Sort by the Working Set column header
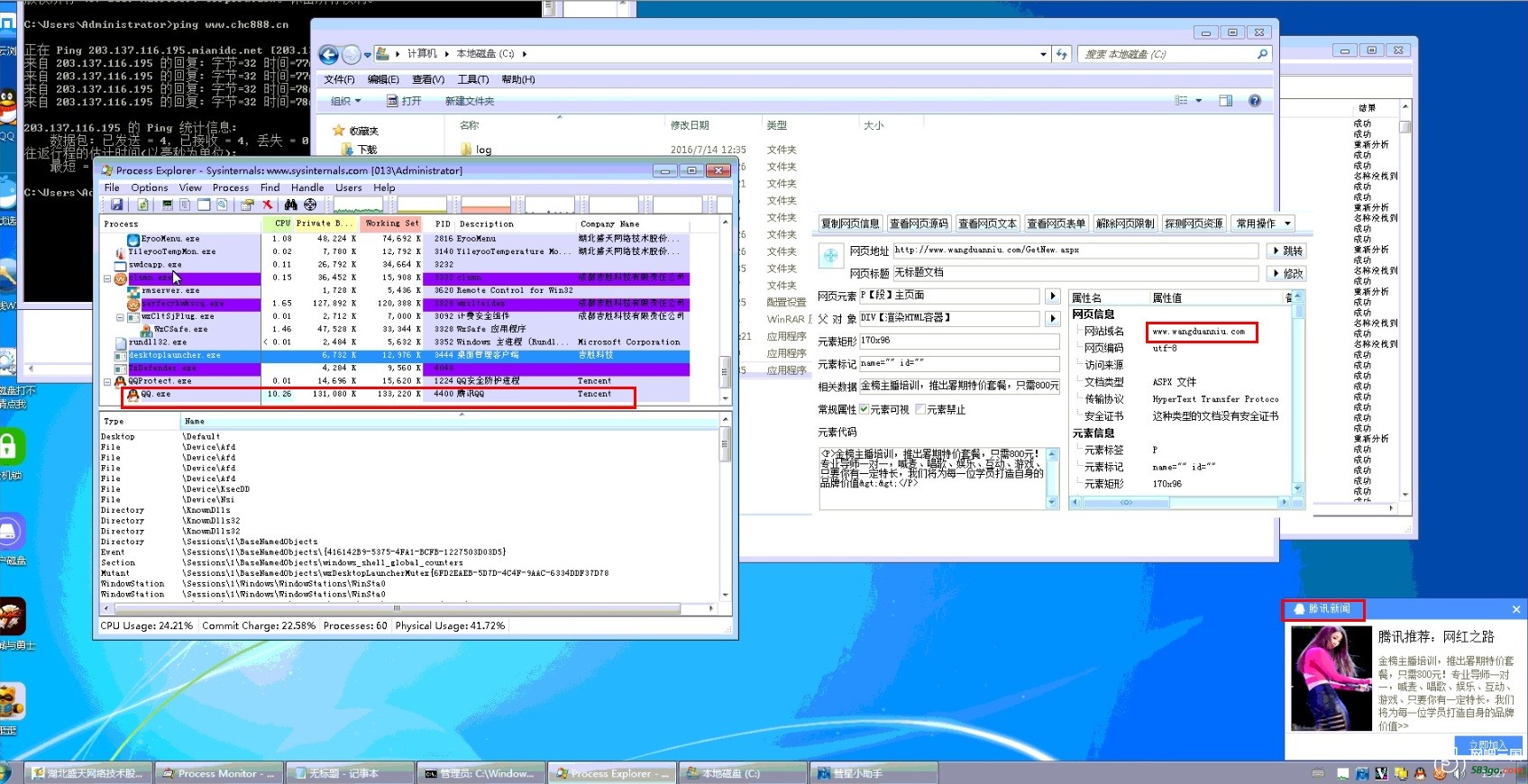Image resolution: width=1528 pixels, height=784 pixels. pos(391,223)
